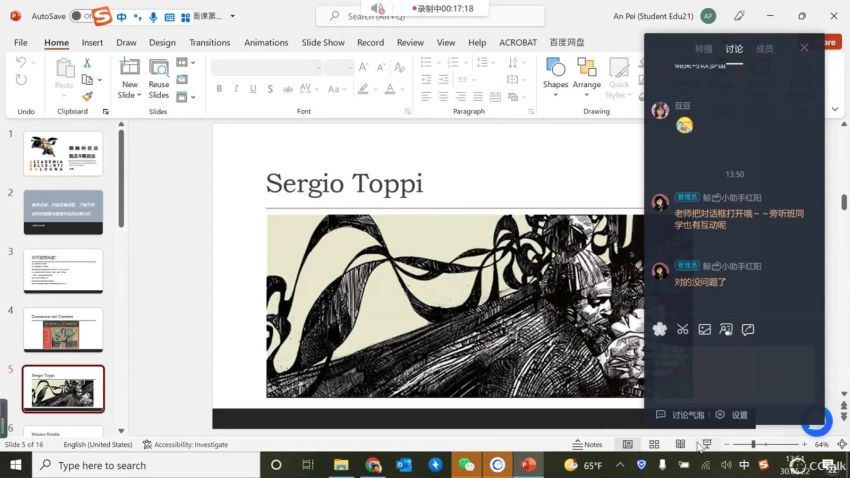
Task: Open the Change Case Aa dropdown
Action: point(337,89)
